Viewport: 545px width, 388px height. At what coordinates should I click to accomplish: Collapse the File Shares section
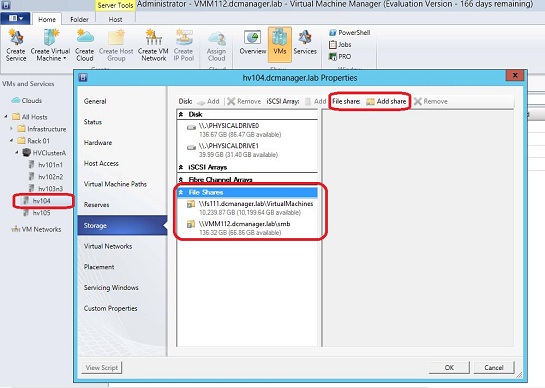(181, 192)
